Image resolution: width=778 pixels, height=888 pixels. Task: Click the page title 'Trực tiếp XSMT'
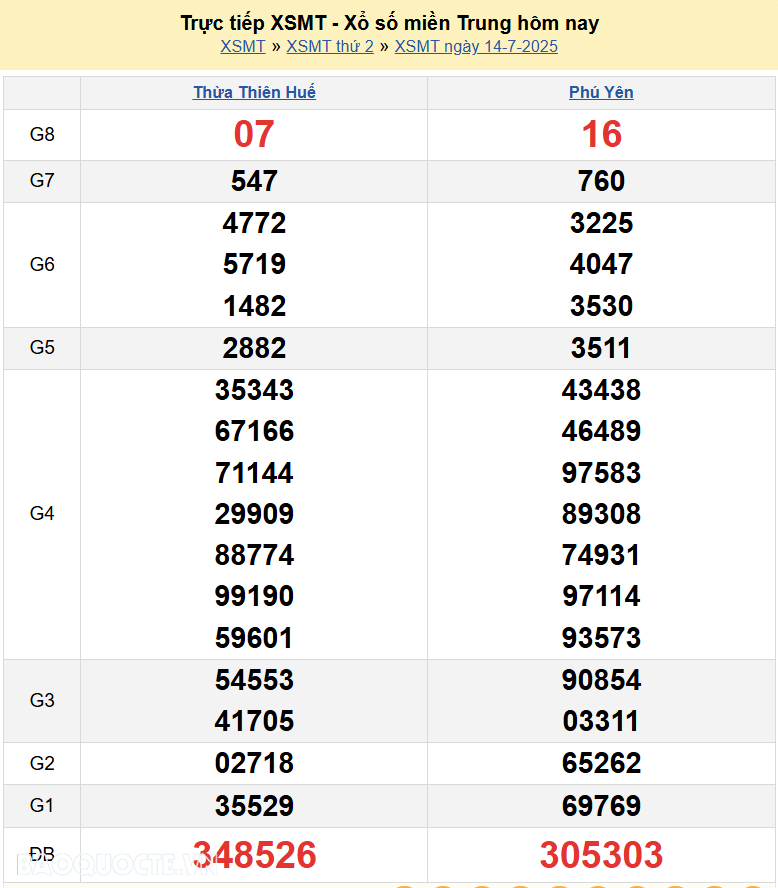[389, 23]
